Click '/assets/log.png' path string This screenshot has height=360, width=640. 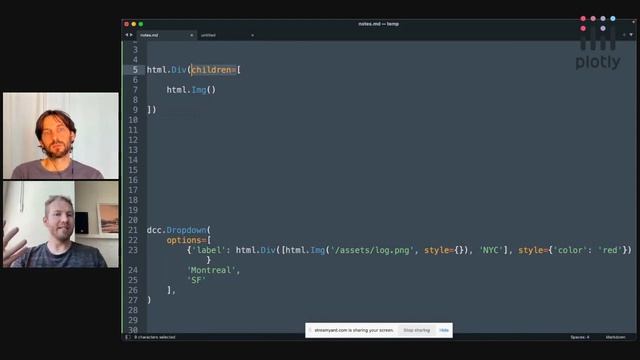click(371, 250)
